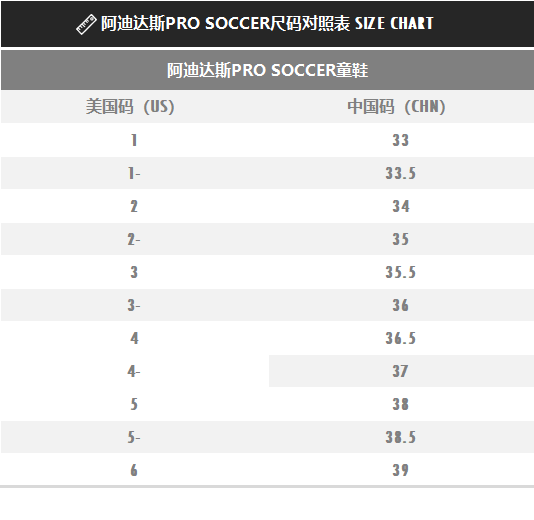Screen dimensions: 534x520
Task: Select the SIZE CHART title text
Action: click(x=394, y=23)
